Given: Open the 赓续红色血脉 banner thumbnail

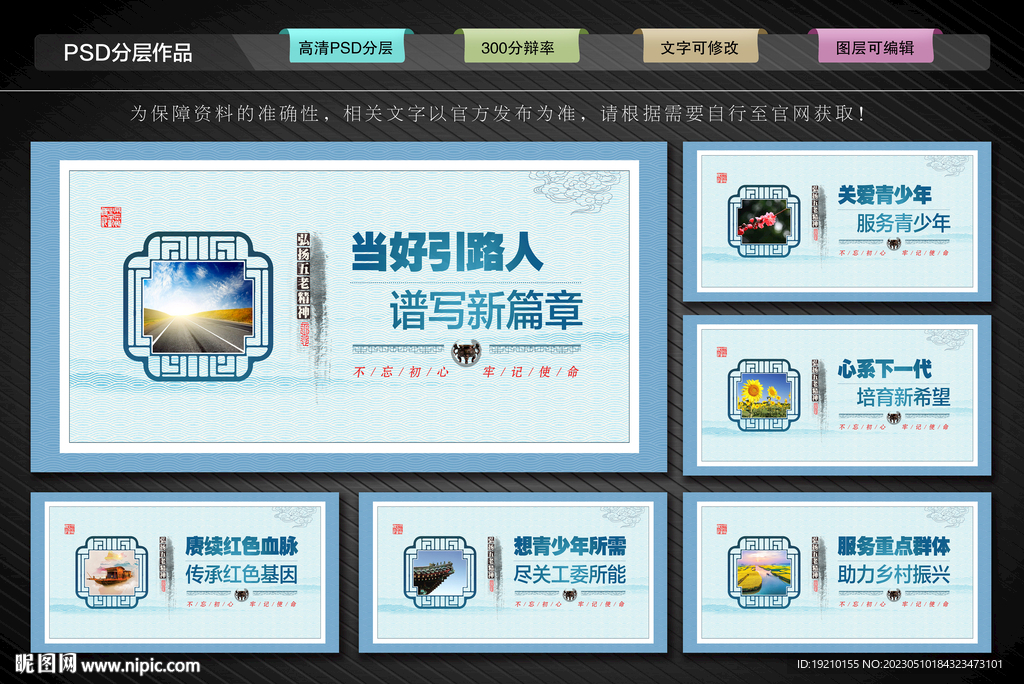Looking at the screenshot, I should click(x=185, y=572).
